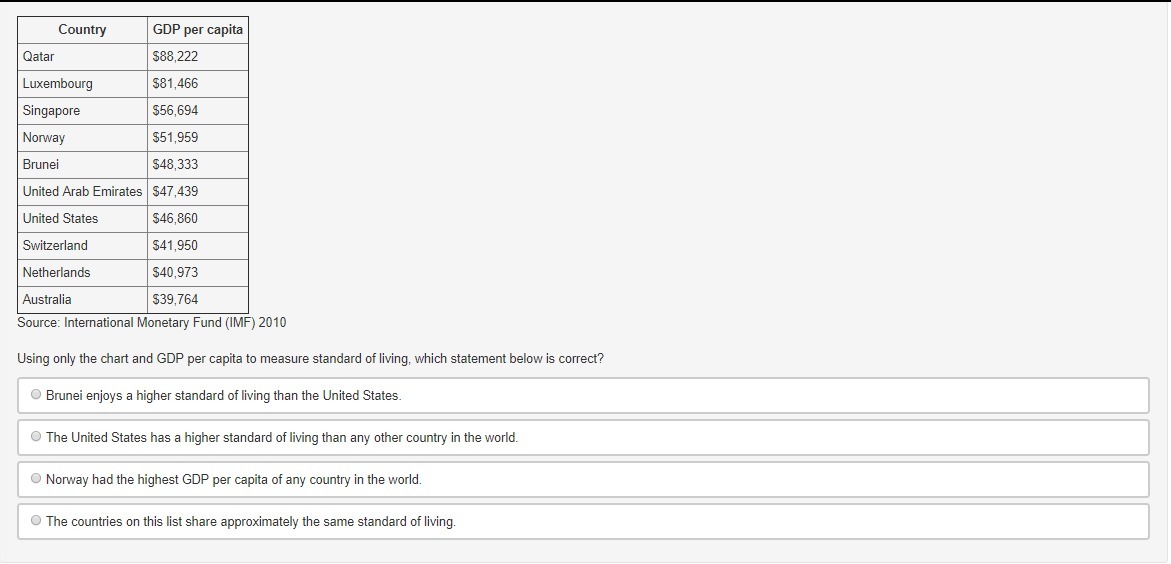Click the GDP per capita column header
The width and height of the screenshot is (1171, 564).
[x=198, y=30]
